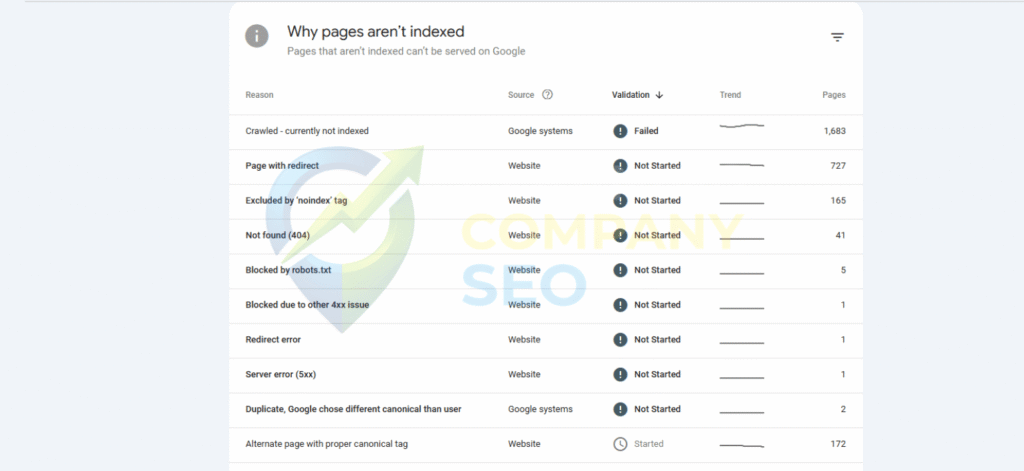Click the clock icon next to Started
Viewport: 1024px width, 471px height.
click(620, 444)
